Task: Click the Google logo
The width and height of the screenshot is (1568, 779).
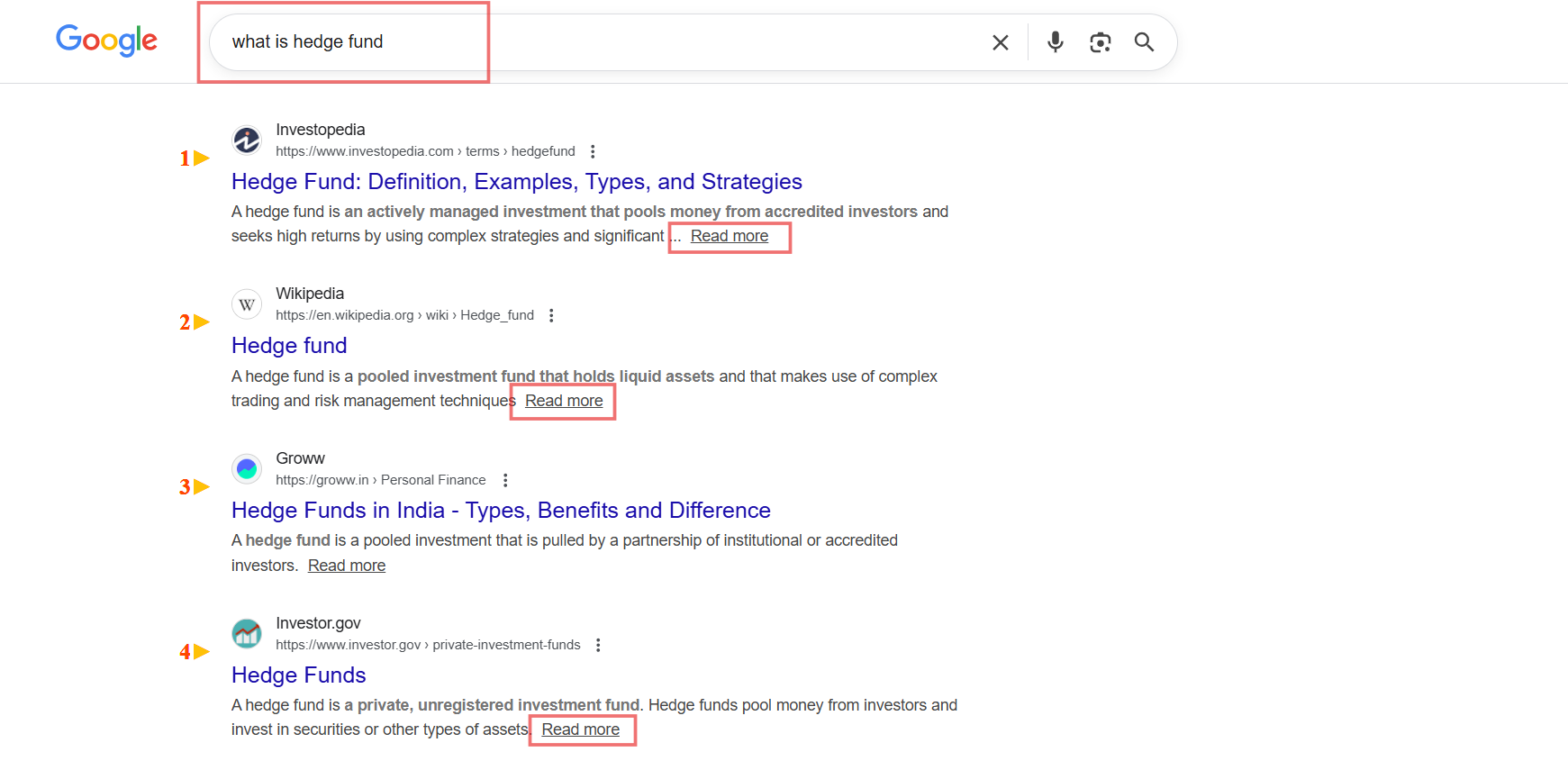Action: point(106,41)
